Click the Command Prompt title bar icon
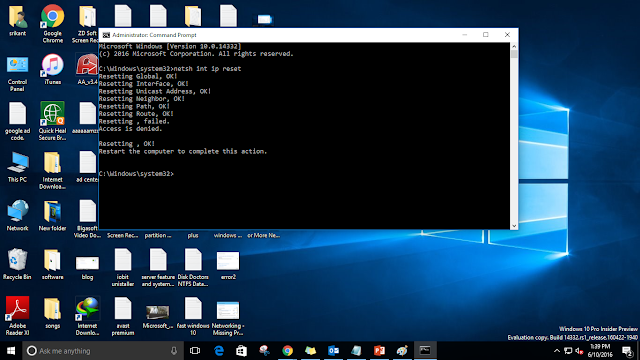Image resolution: width=640 pixels, height=360 pixels. (106, 35)
